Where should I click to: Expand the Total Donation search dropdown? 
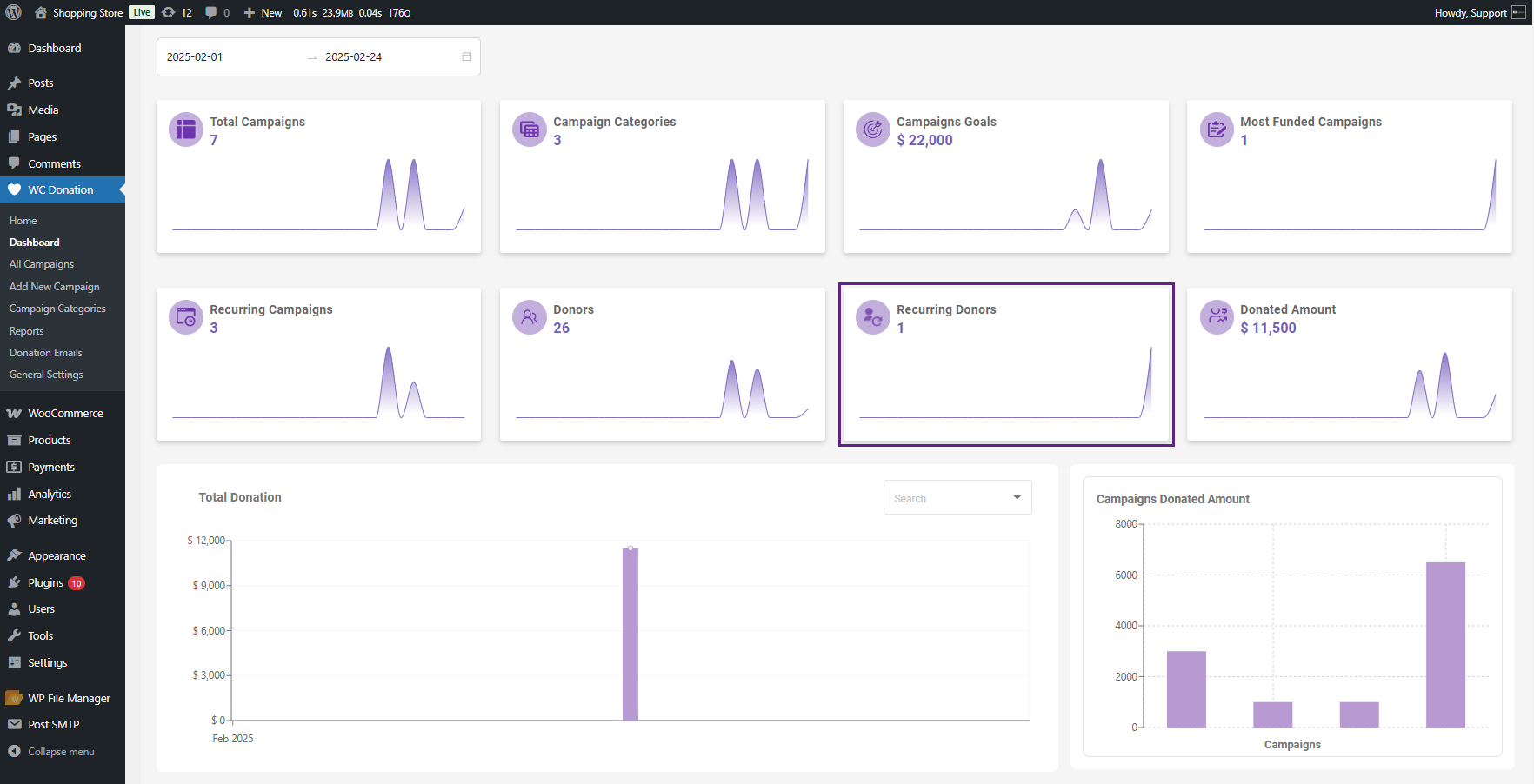pos(1017,497)
